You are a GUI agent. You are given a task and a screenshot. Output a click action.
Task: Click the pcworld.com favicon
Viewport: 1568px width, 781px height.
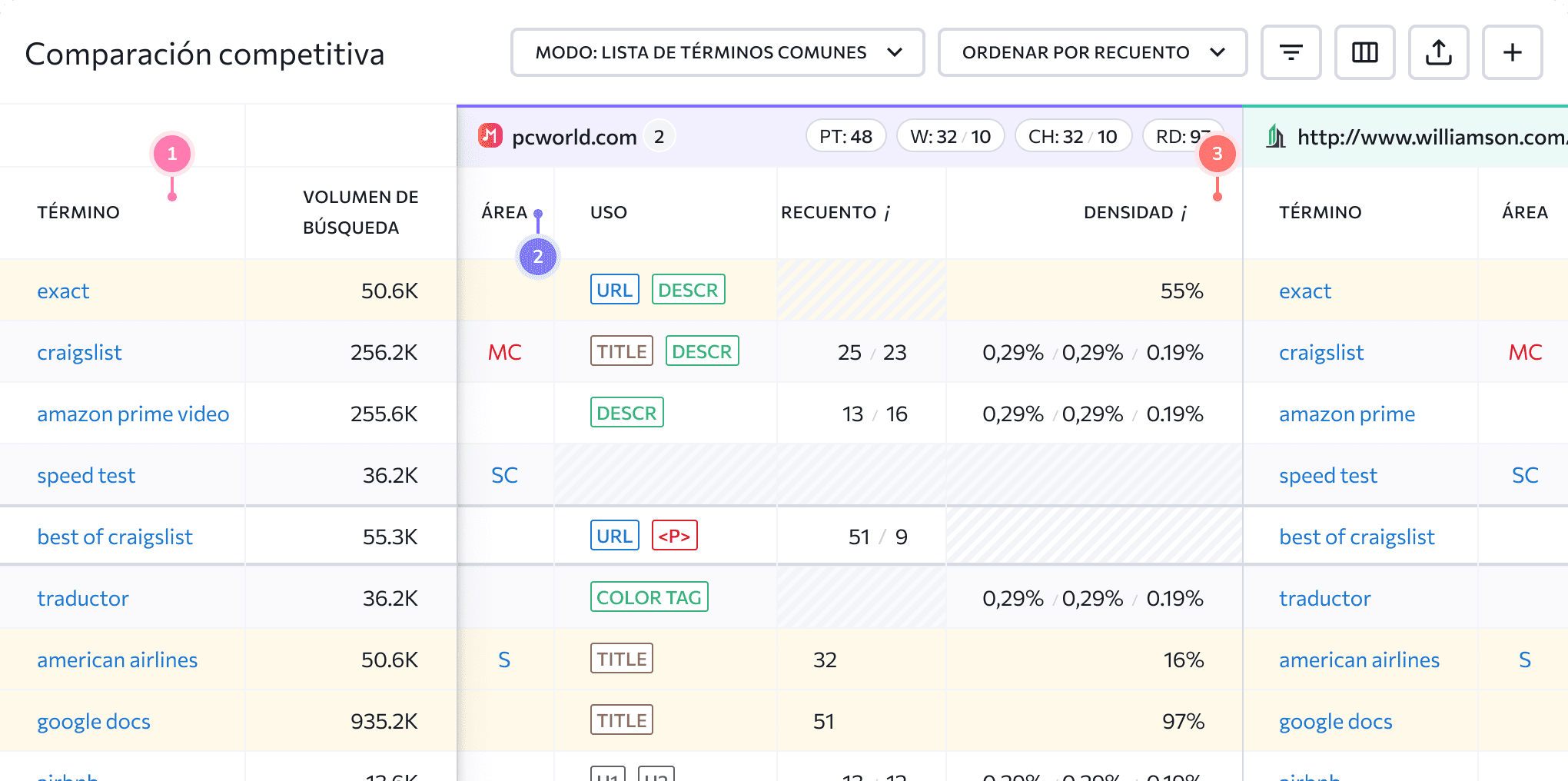(490, 136)
